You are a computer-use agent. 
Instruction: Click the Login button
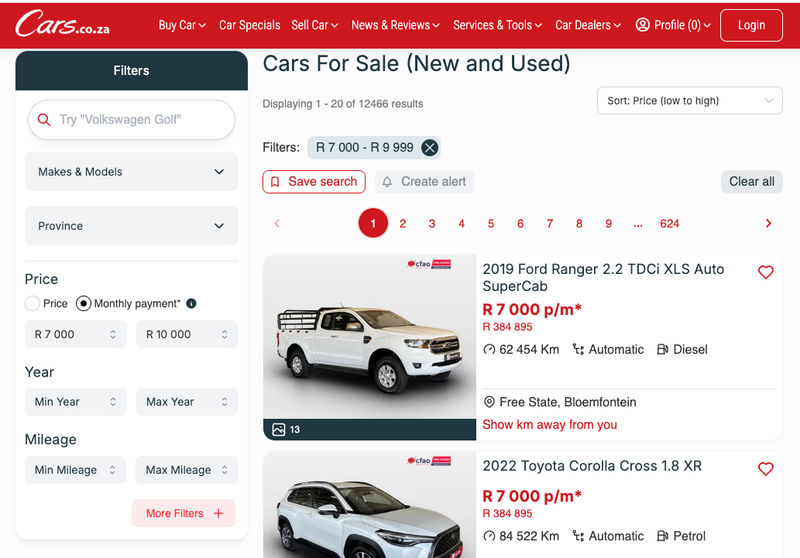click(751, 25)
